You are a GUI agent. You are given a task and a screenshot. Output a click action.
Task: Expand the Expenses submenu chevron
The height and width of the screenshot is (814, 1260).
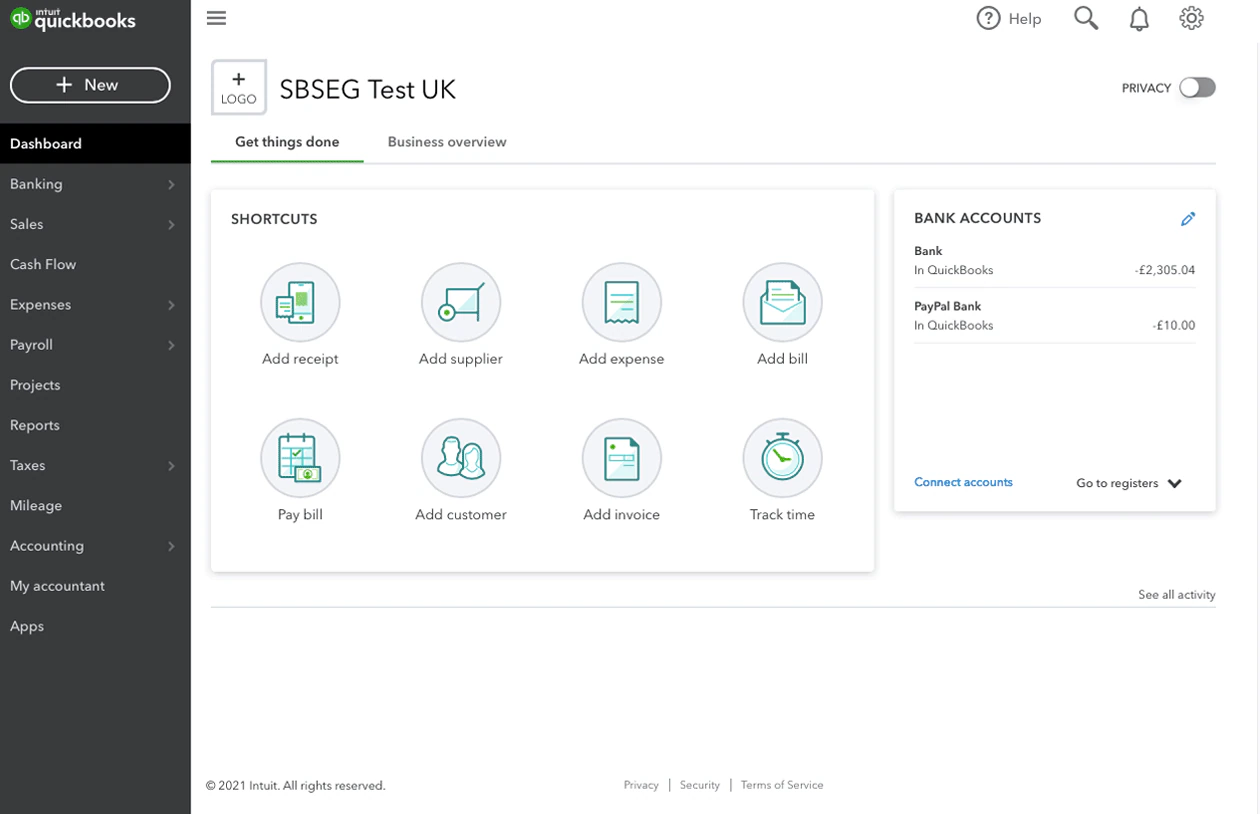pos(171,305)
